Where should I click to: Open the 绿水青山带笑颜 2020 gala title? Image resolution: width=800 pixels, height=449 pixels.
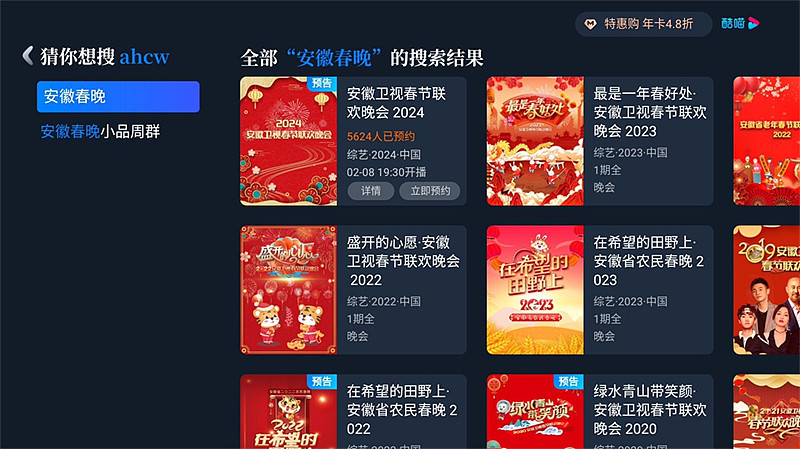(650, 410)
